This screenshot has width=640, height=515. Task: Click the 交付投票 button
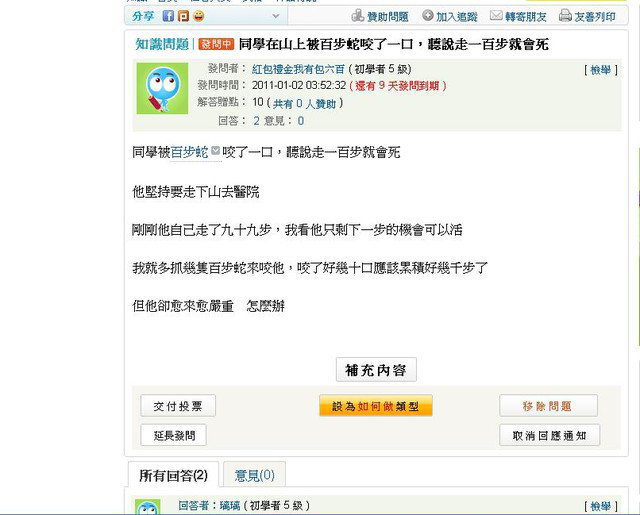[x=178, y=406]
